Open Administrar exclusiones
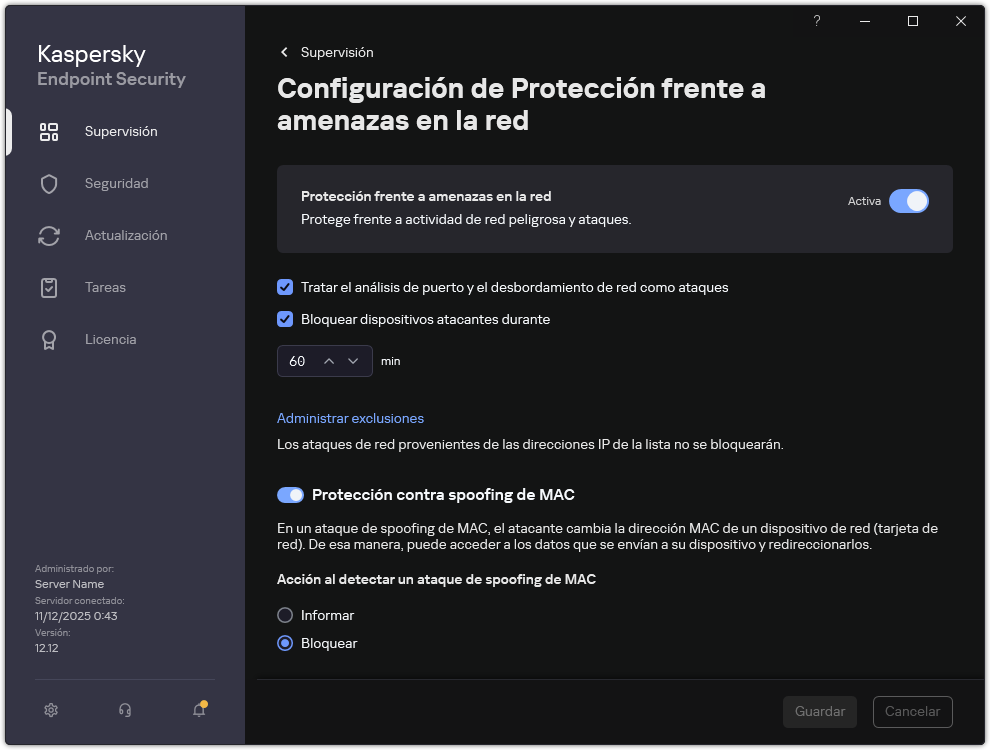 click(350, 418)
